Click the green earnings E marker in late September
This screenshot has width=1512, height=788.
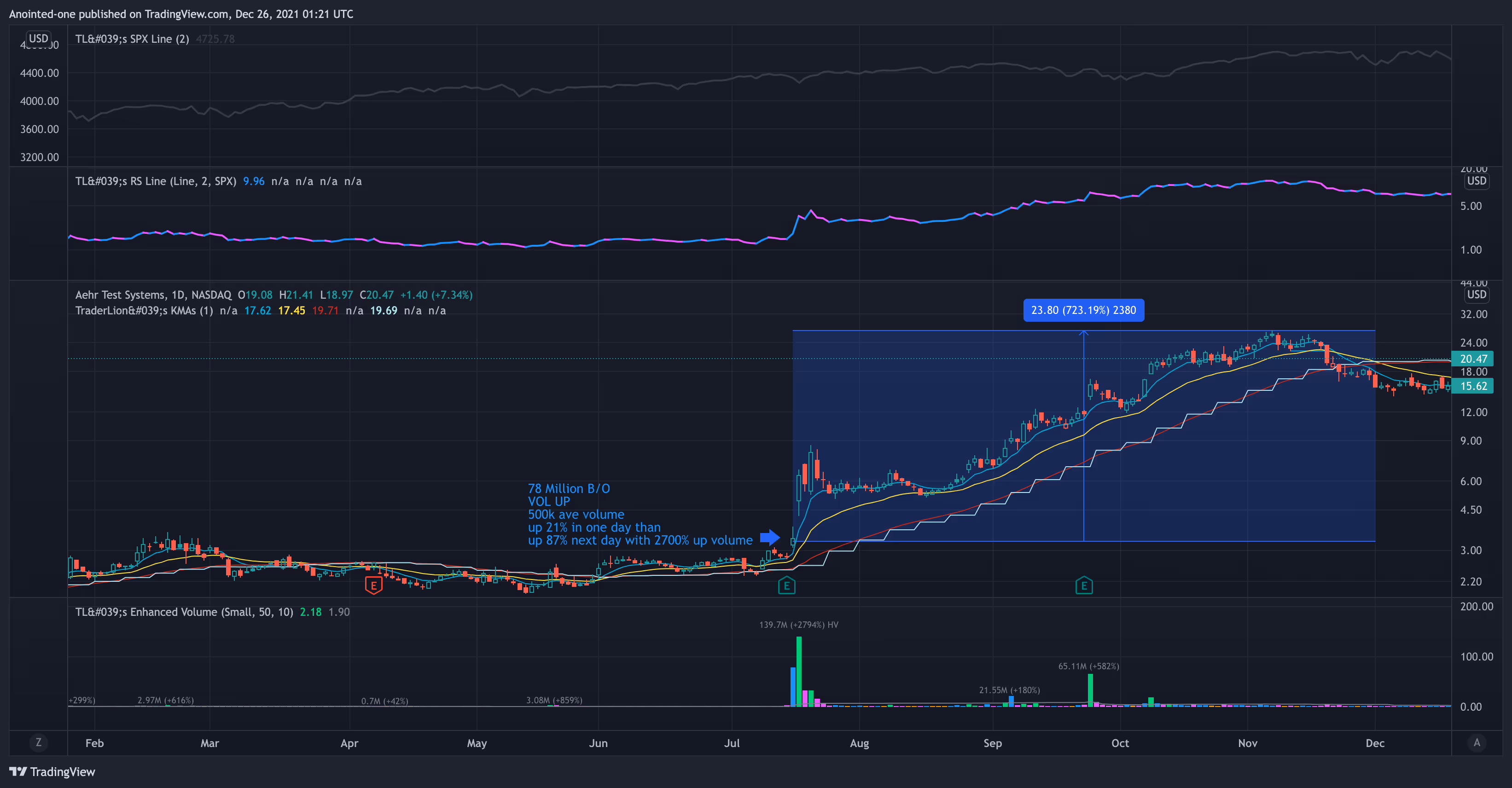[x=1083, y=585]
